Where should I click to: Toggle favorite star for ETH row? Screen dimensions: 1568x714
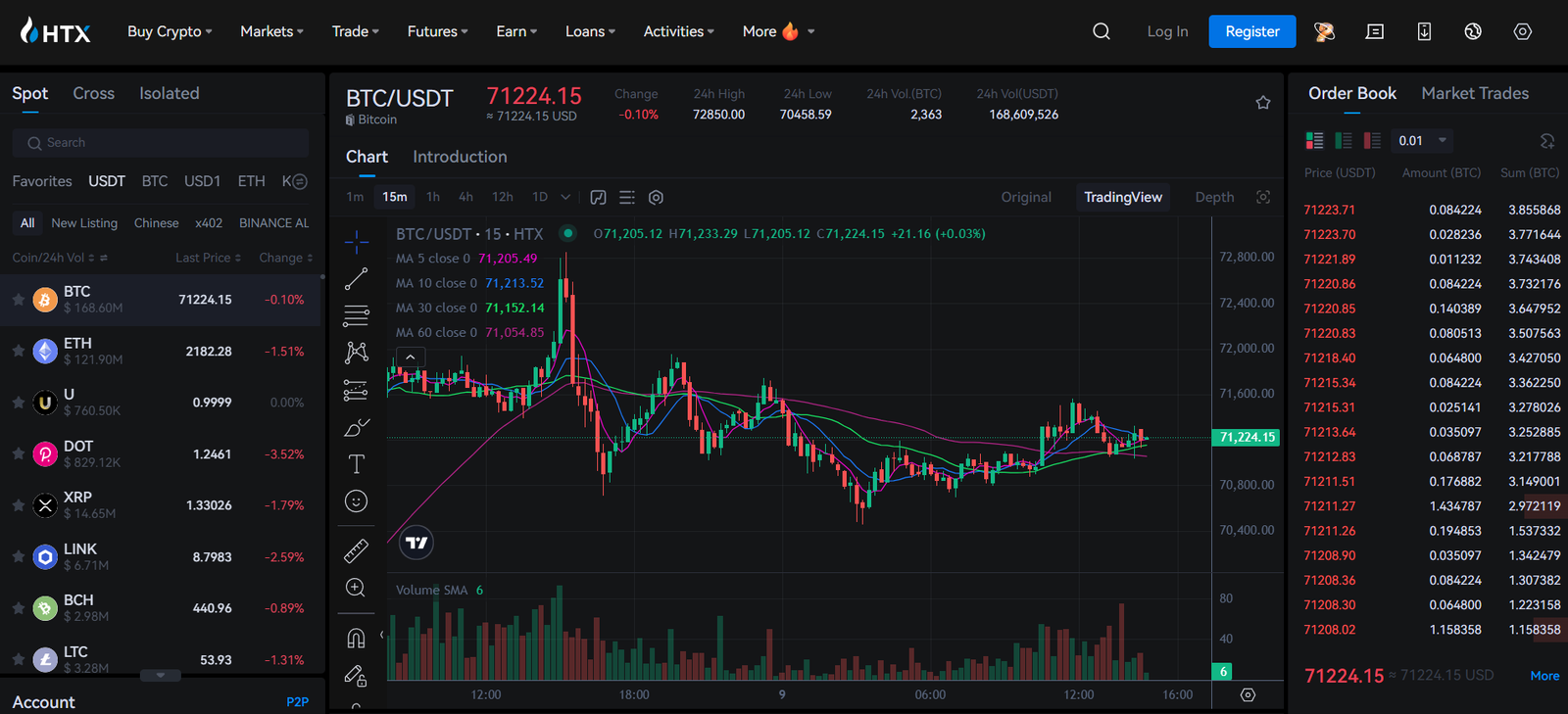click(19, 351)
